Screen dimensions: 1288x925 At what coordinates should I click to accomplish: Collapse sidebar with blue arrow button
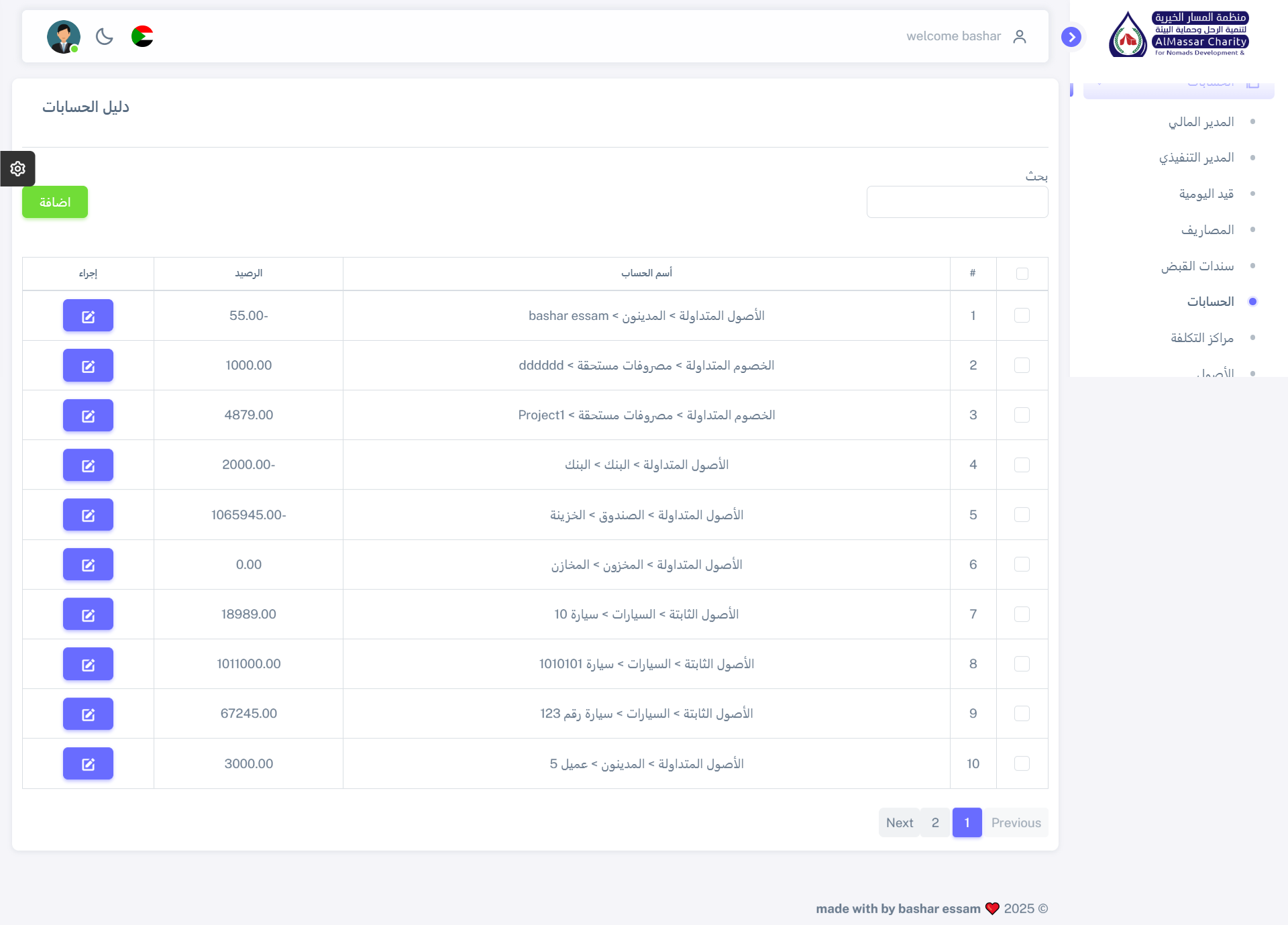click(1071, 37)
